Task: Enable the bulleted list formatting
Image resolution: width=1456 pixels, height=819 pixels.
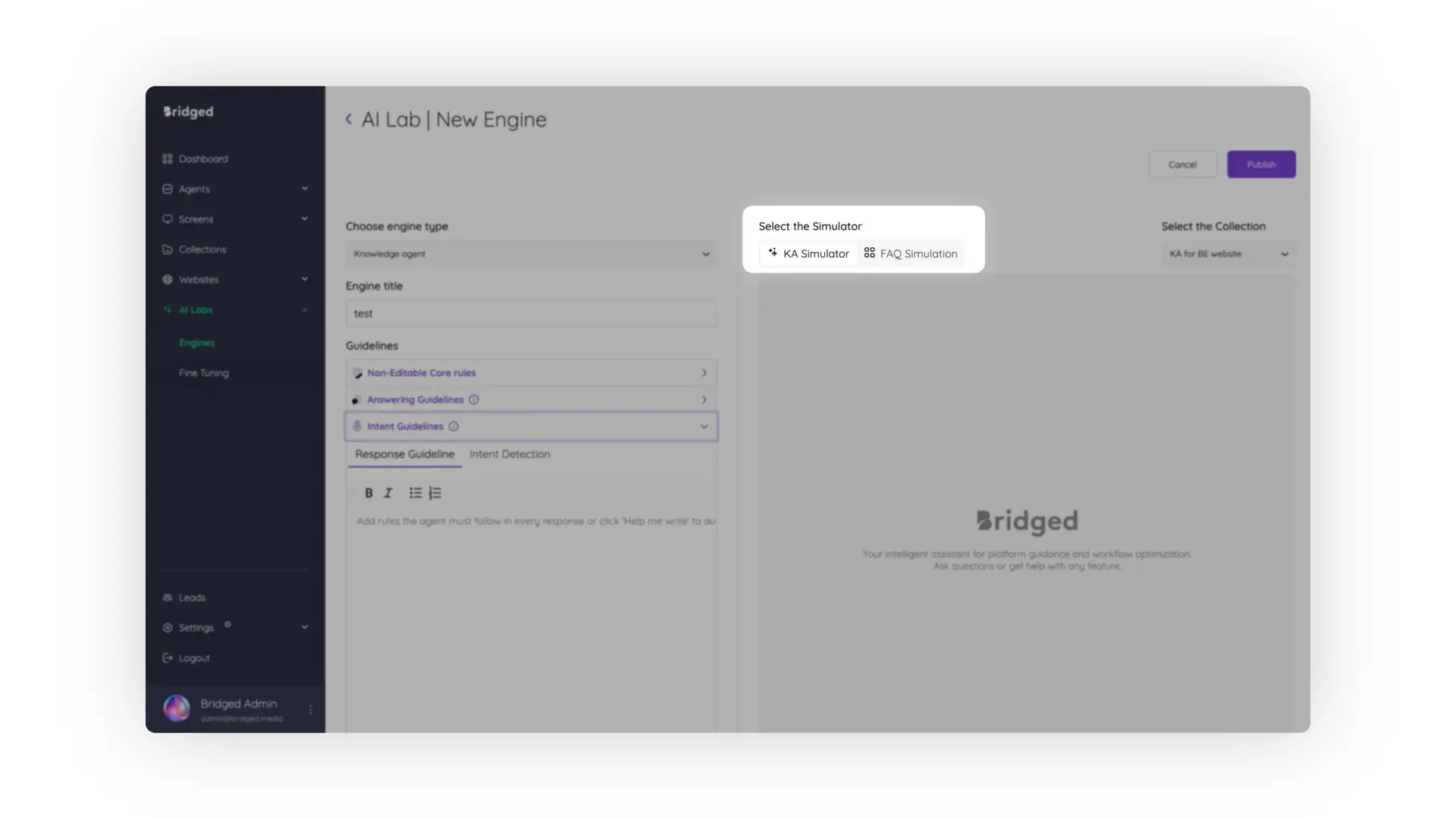Action: tap(416, 493)
